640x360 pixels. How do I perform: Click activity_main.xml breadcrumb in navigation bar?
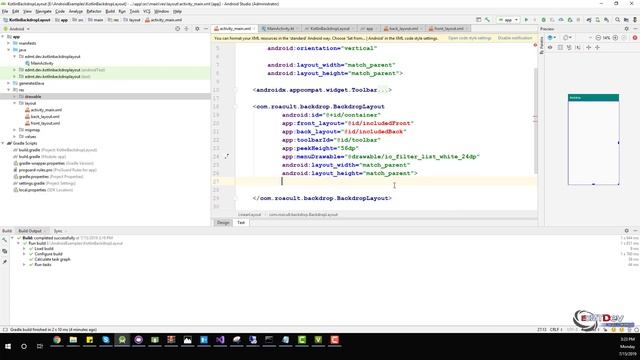[163, 20]
